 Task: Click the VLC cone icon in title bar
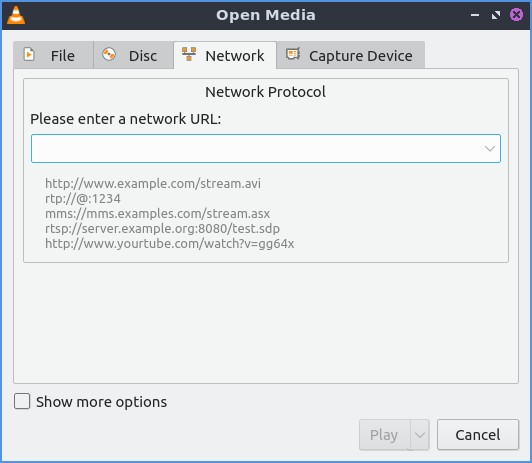(16, 15)
